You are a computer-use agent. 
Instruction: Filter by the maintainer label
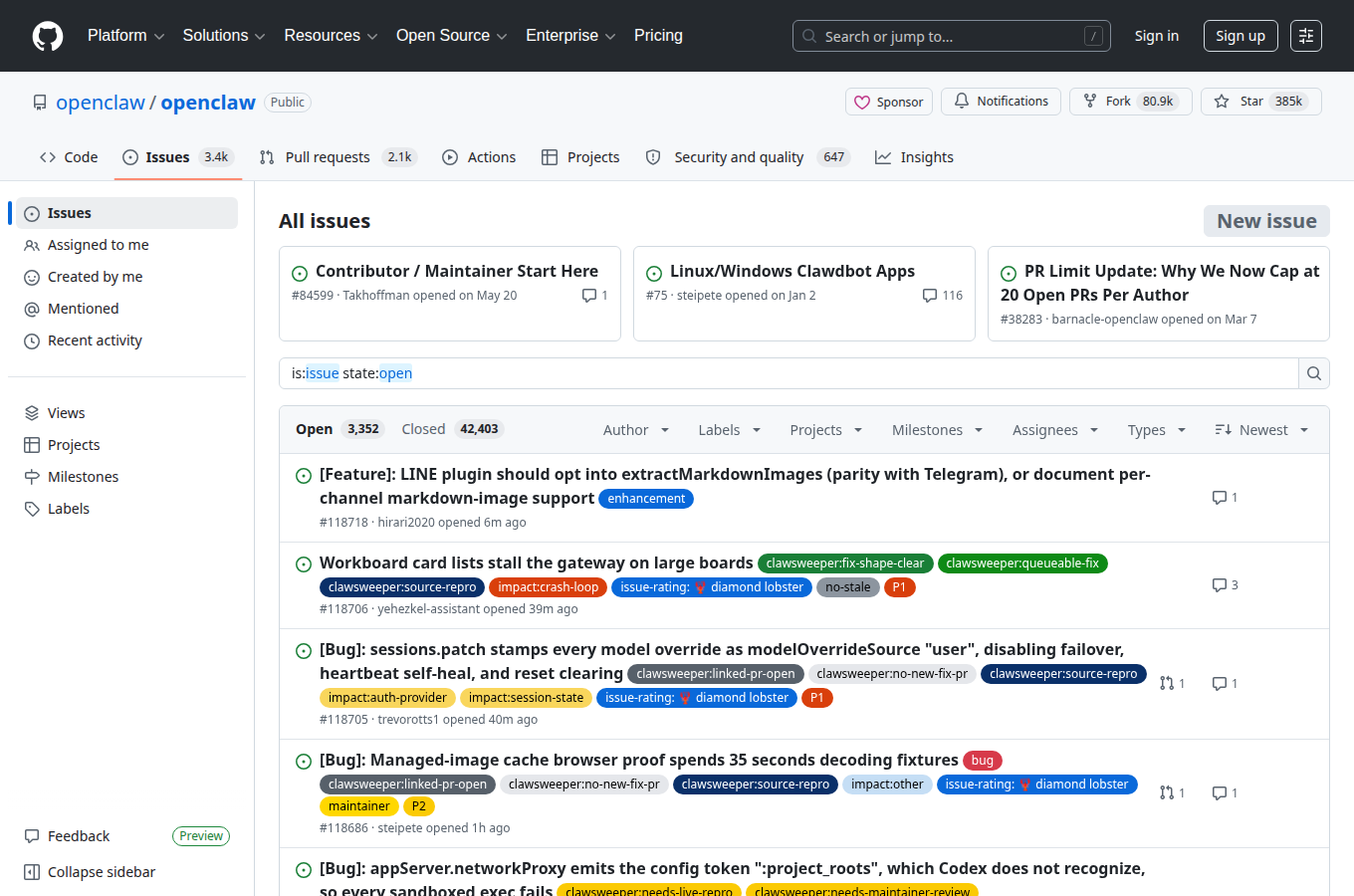(359, 806)
